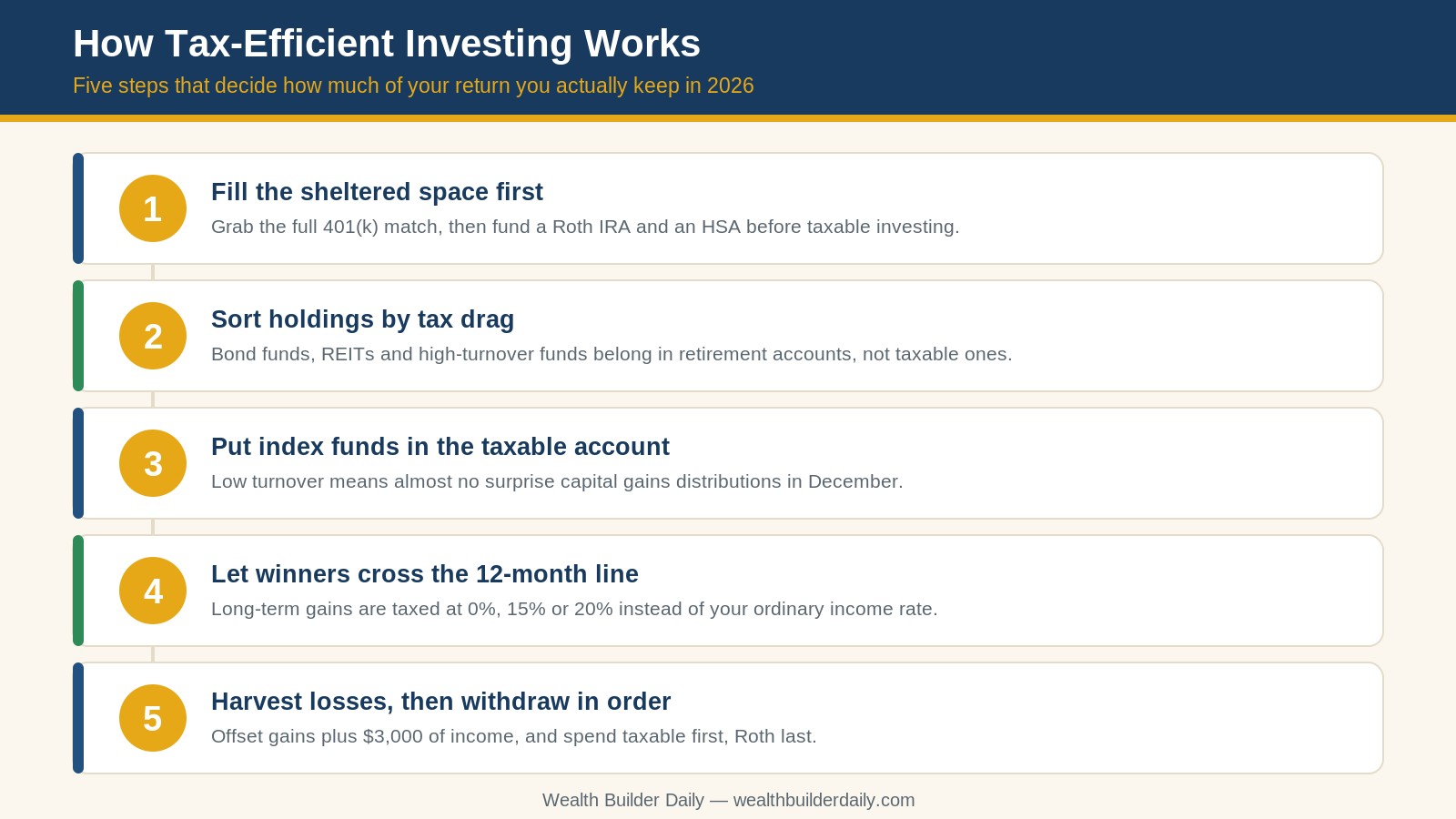Click the step 4 number circle
The image size is (1456, 819).
[153, 591]
